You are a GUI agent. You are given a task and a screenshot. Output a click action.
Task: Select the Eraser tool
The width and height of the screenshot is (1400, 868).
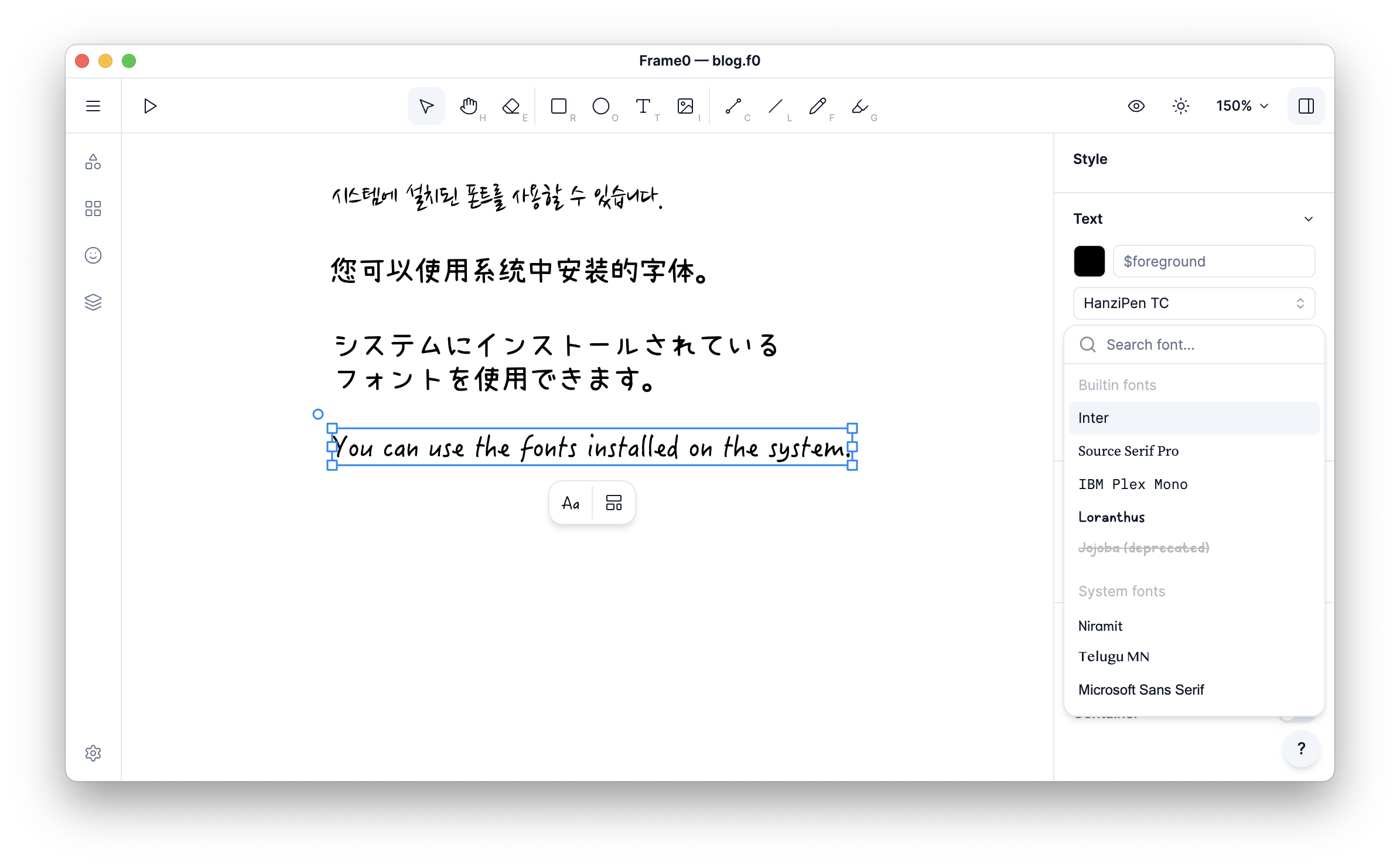tap(511, 106)
